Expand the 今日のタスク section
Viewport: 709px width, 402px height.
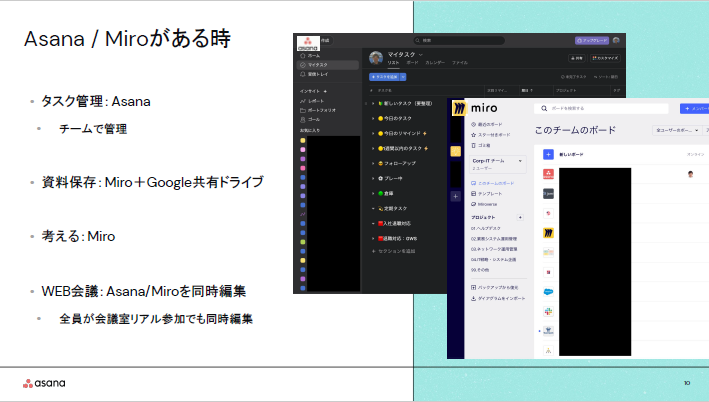(373, 118)
